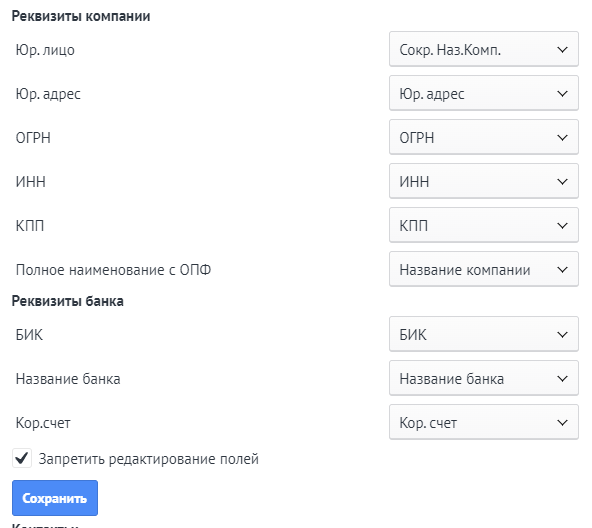Viewport: 592px width, 528px height.
Task: Click the chevron arrow in БИК select
Action: 563,335
